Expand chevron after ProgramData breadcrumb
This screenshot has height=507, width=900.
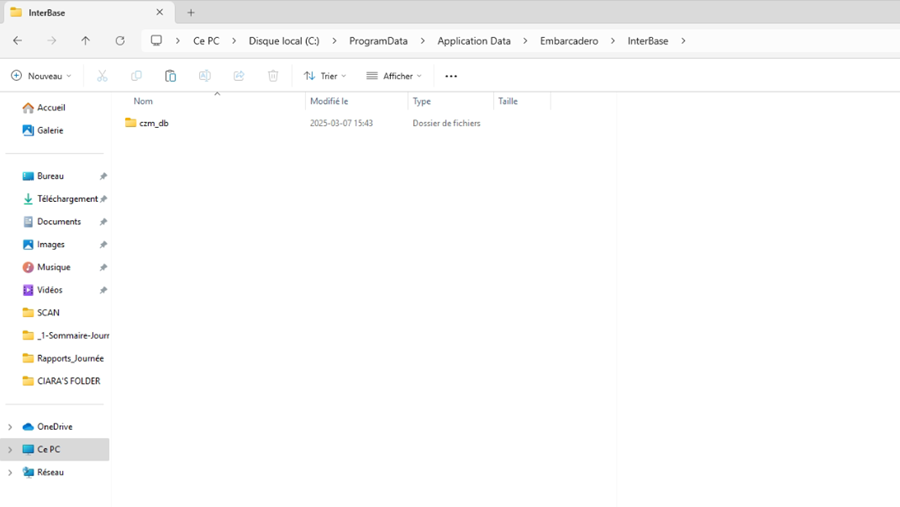tap(423, 41)
